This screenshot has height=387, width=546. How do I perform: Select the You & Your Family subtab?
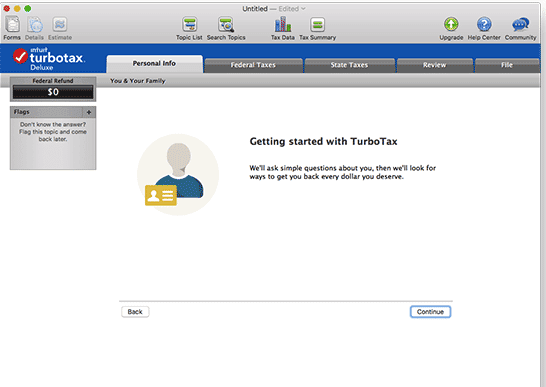[x=138, y=81]
